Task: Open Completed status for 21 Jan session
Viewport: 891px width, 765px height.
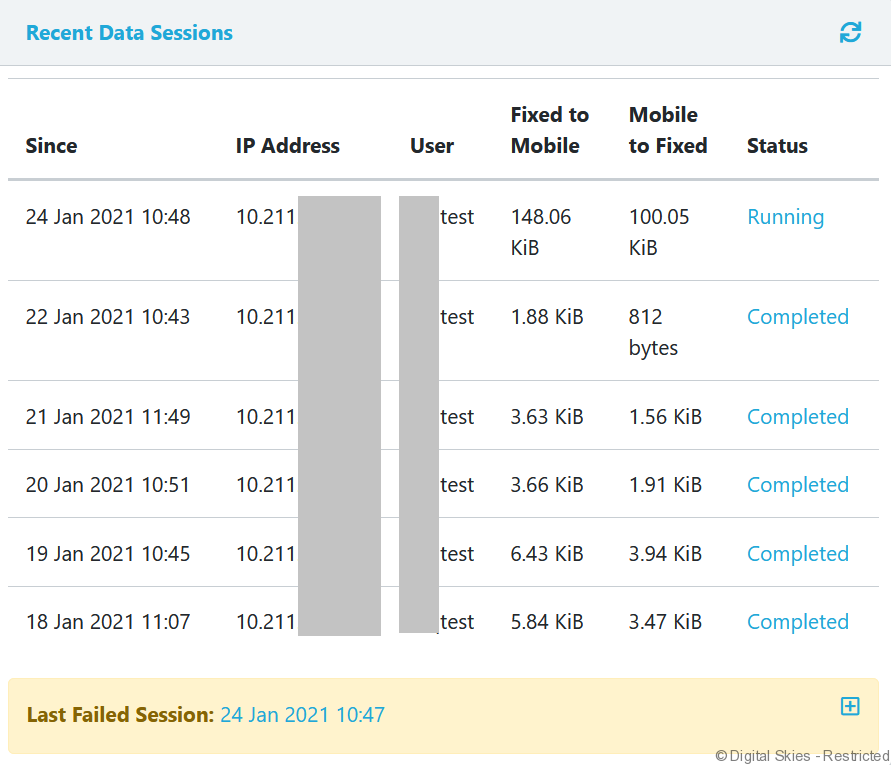Action: tap(797, 417)
